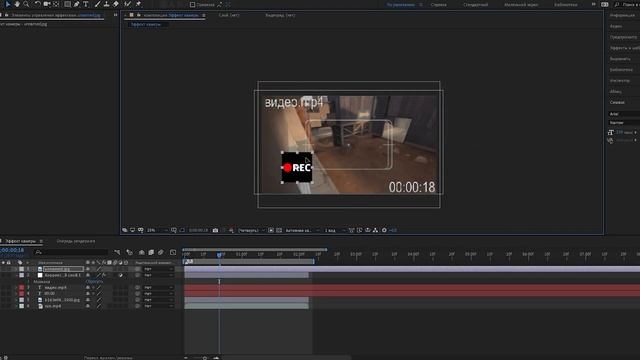
Task: Select the unnamed.jpg layer
Action: point(63,269)
